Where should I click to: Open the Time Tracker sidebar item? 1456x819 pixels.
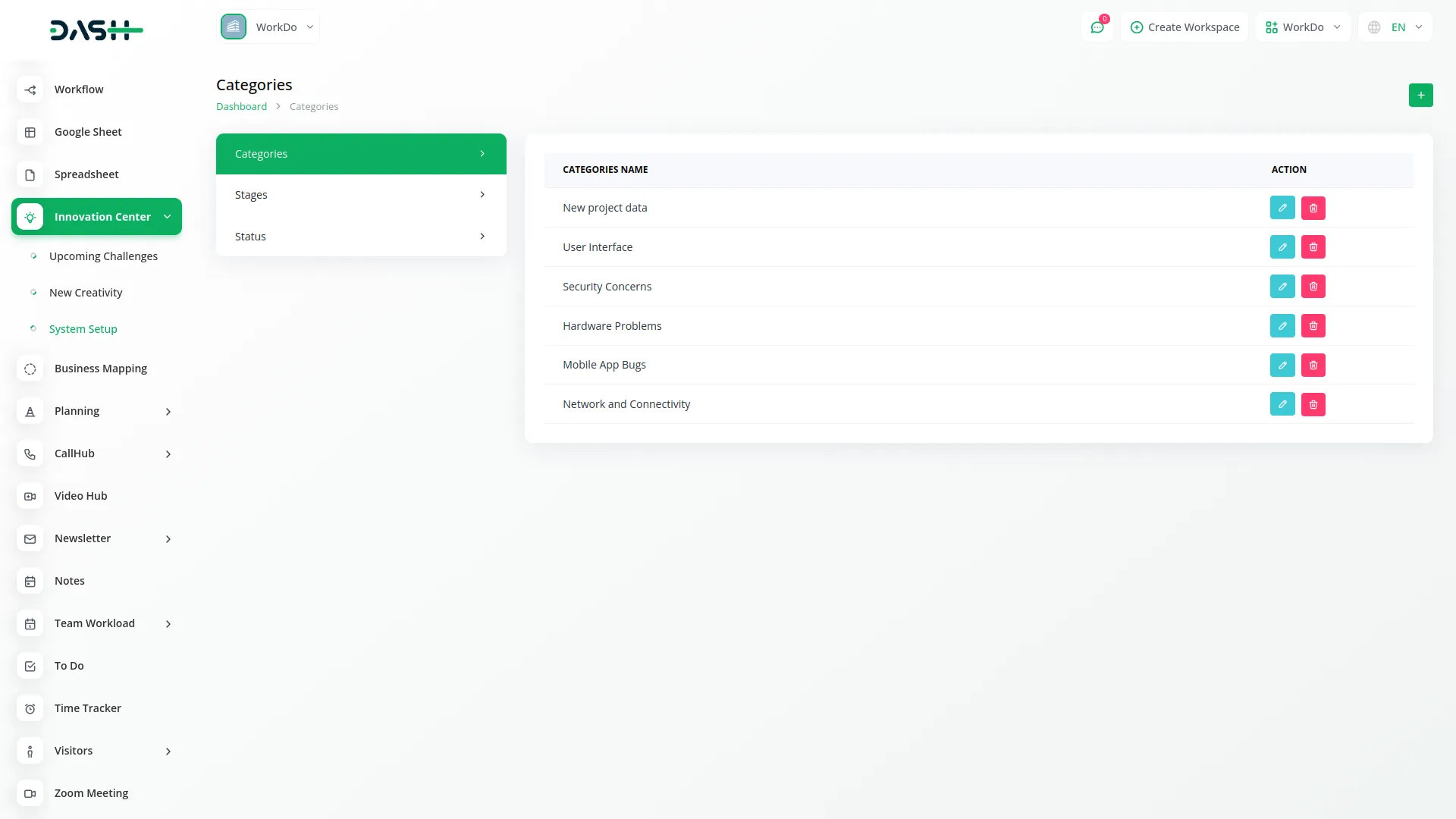coord(87,708)
